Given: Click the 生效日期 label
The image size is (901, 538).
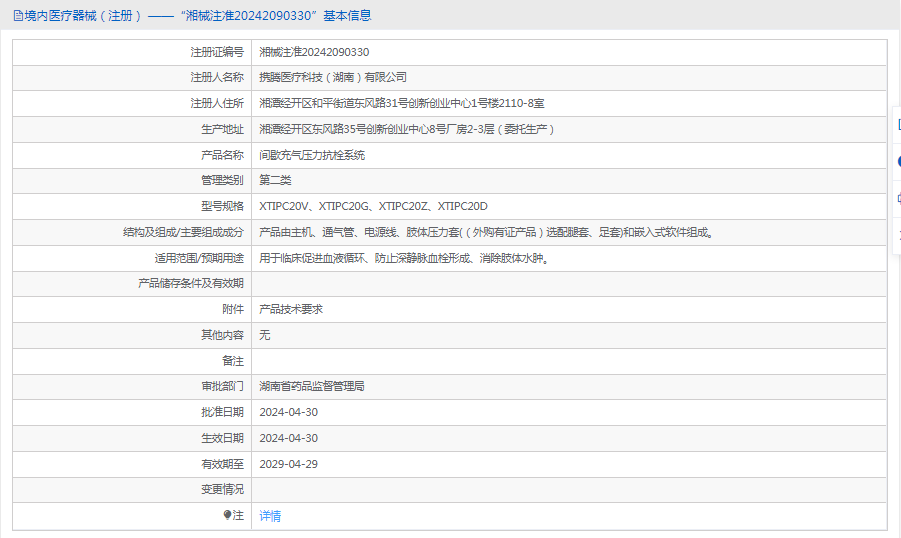Looking at the screenshot, I should point(222,438).
